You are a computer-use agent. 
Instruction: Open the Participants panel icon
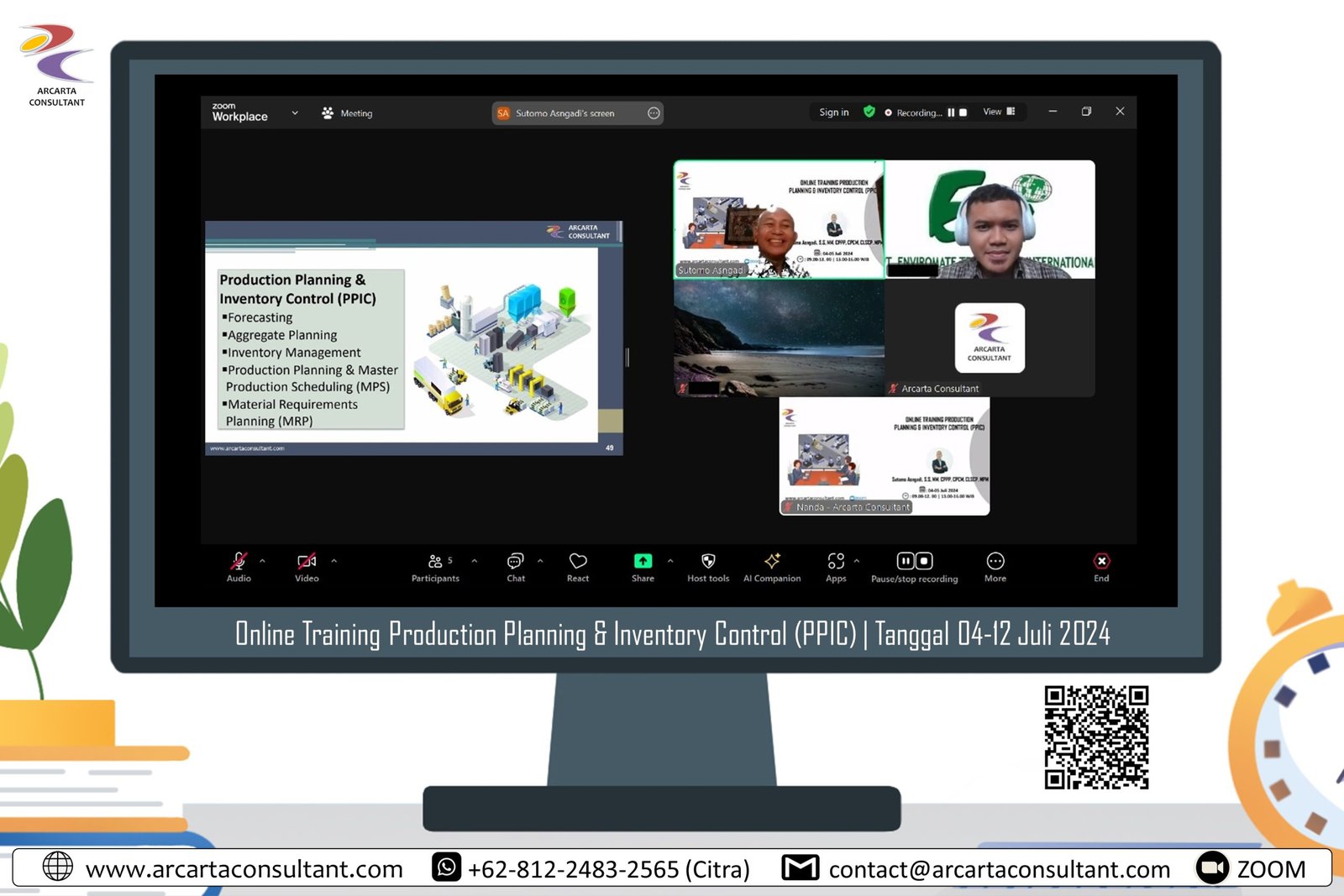tap(435, 562)
